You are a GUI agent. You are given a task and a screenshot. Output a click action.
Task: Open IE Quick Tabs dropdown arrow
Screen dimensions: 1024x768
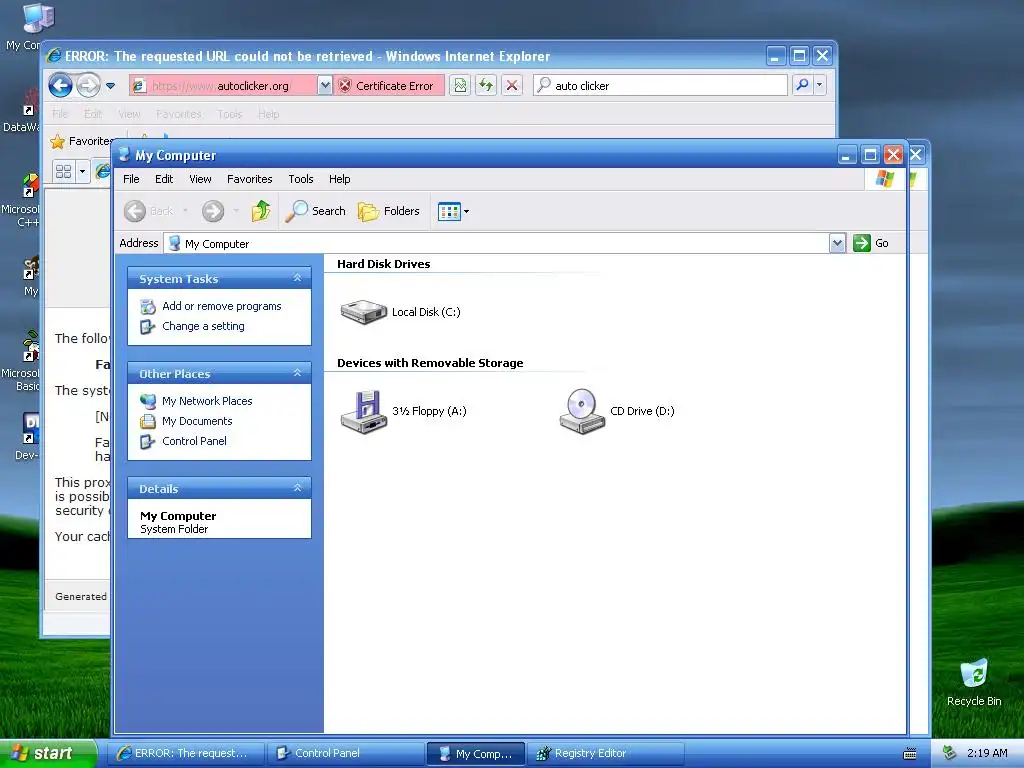coord(82,172)
